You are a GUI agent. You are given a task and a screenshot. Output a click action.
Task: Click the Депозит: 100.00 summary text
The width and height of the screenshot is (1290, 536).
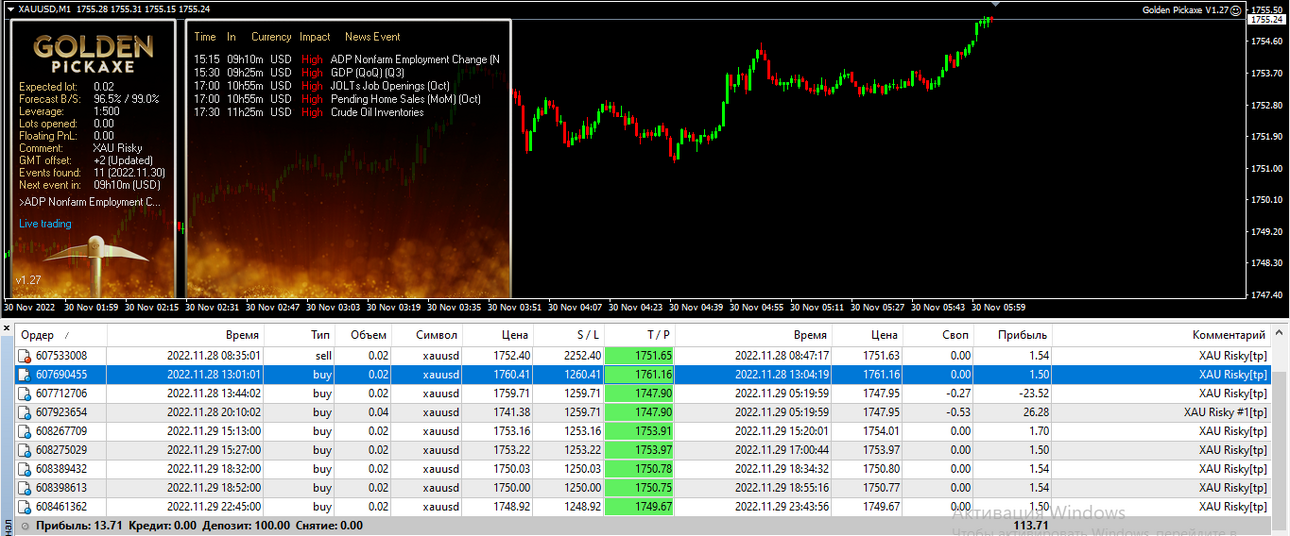(x=246, y=525)
